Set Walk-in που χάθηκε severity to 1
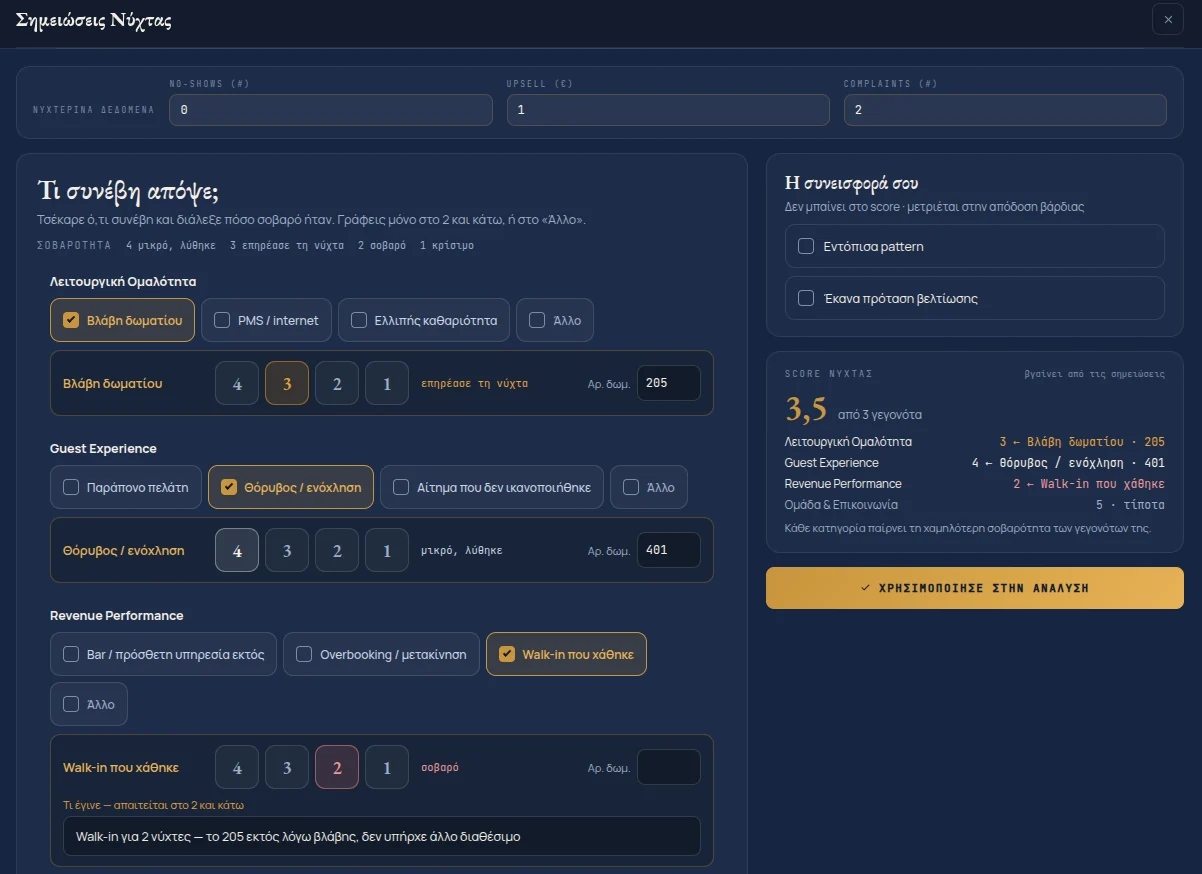This screenshot has height=874, width=1202. pyautogui.click(x=387, y=767)
